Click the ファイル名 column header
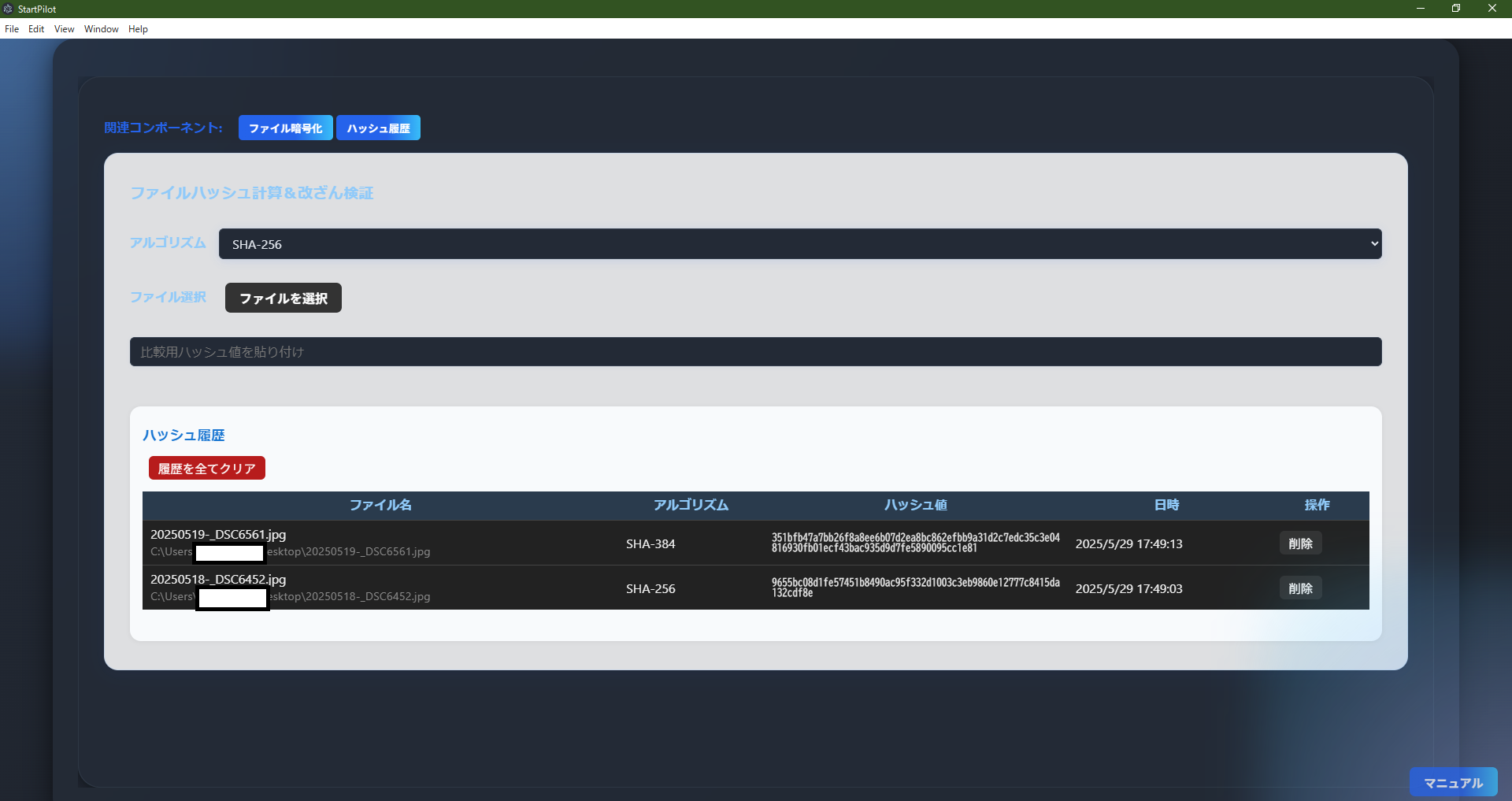The image size is (1512, 801). (x=380, y=505)
